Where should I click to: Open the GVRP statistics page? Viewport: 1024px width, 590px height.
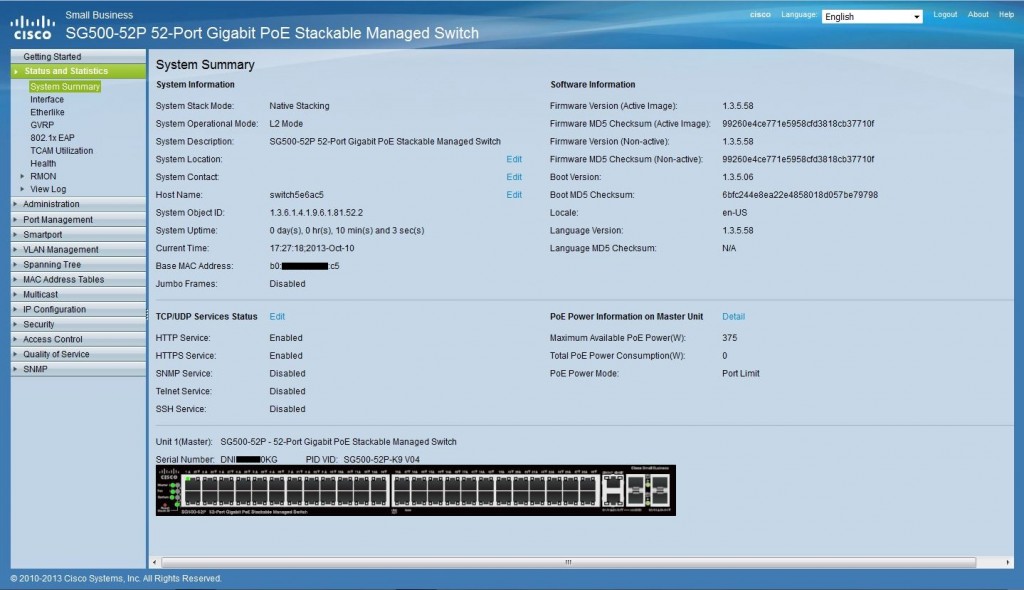[42, 125]
